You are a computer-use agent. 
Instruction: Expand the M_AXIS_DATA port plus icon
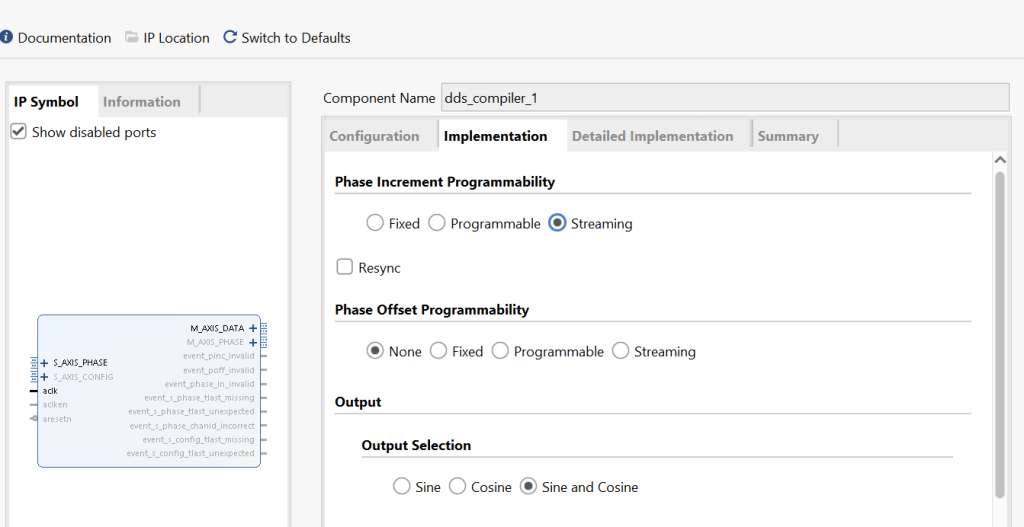tap(253, 328)
